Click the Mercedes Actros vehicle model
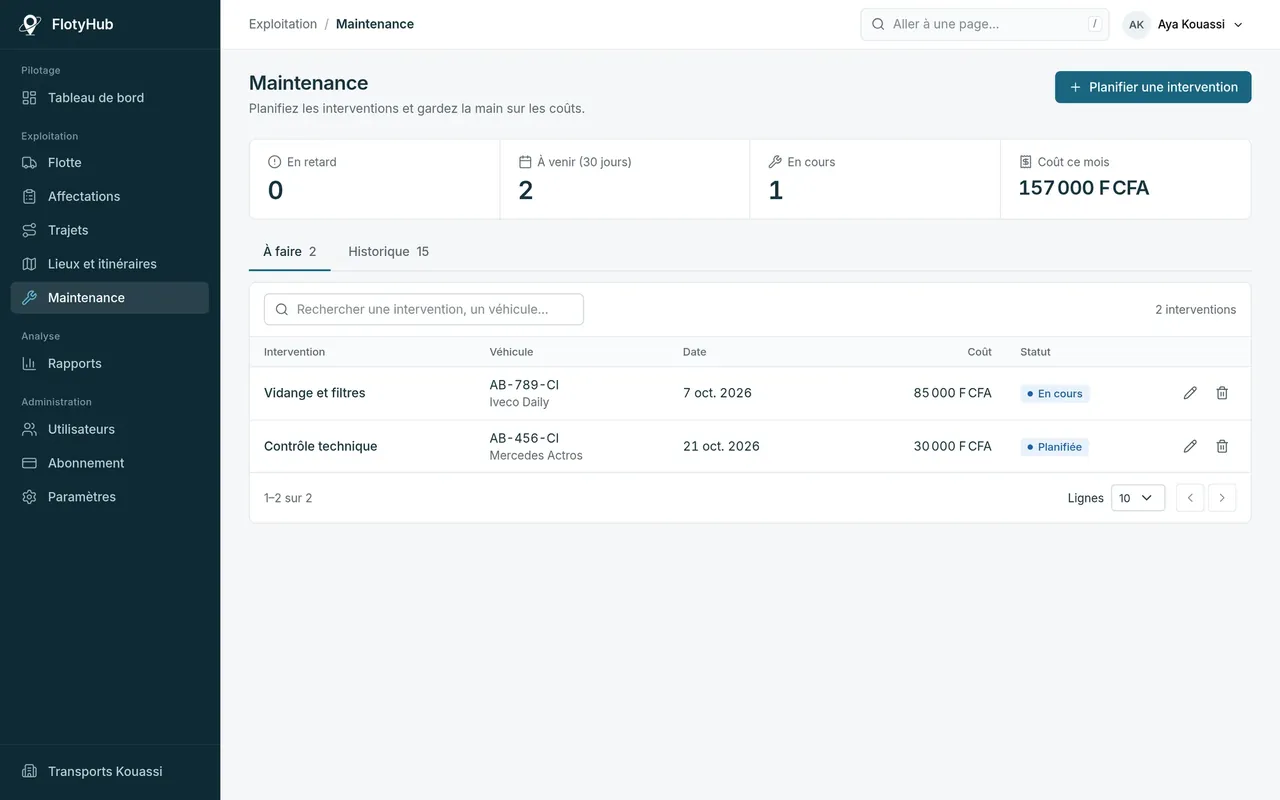 click(536, 456)
